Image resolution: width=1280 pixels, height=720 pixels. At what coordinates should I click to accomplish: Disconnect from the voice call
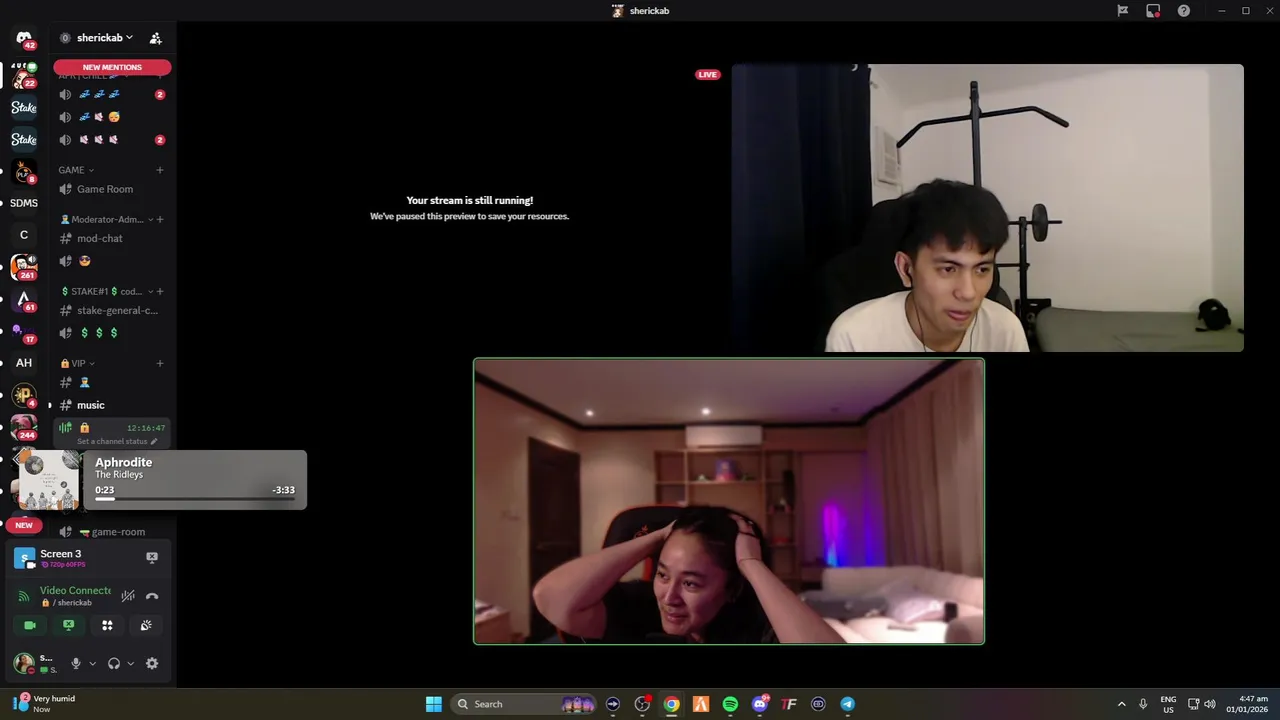pos(152,596)
